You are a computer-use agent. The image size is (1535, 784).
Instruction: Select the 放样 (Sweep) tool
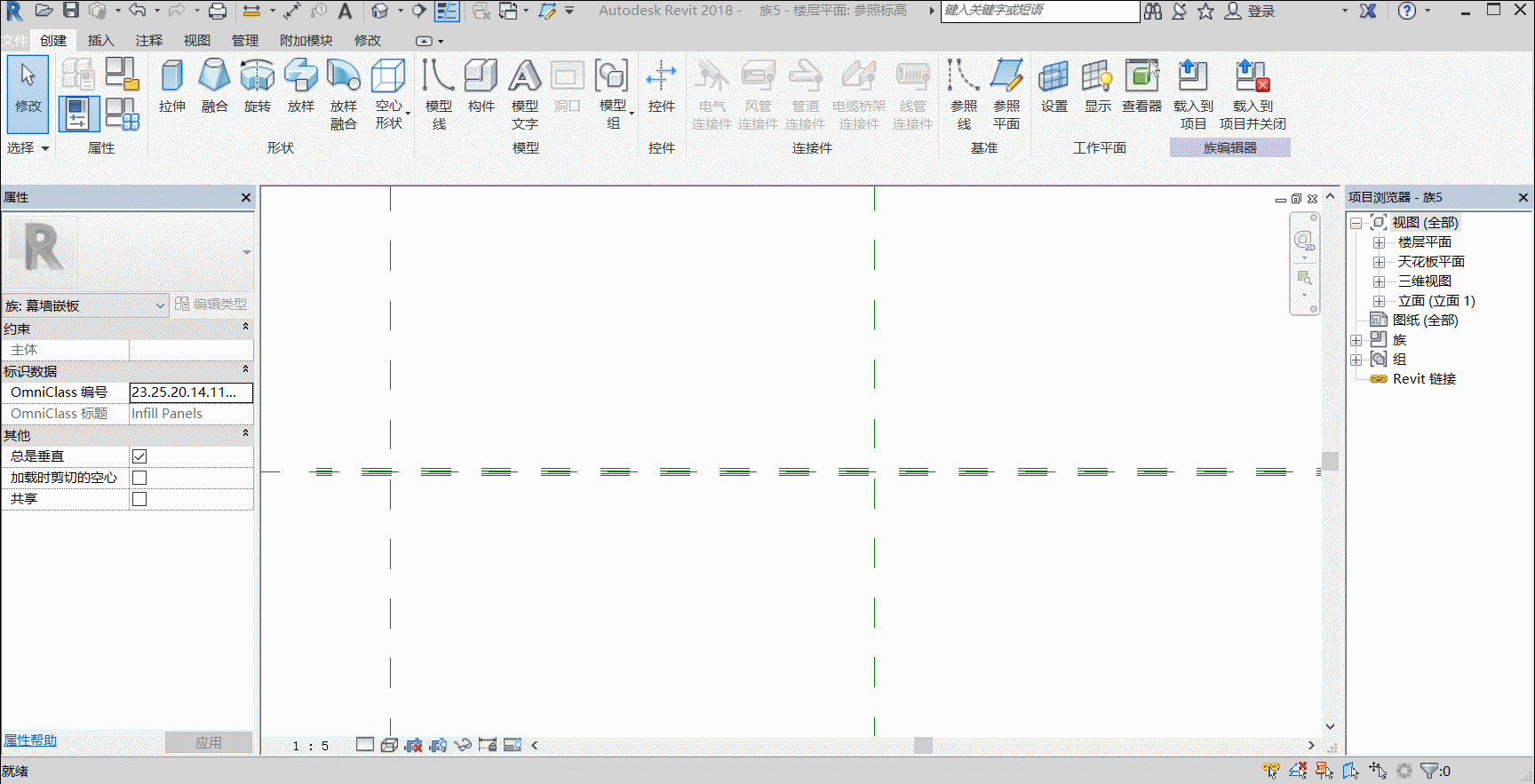click(300, 85)
